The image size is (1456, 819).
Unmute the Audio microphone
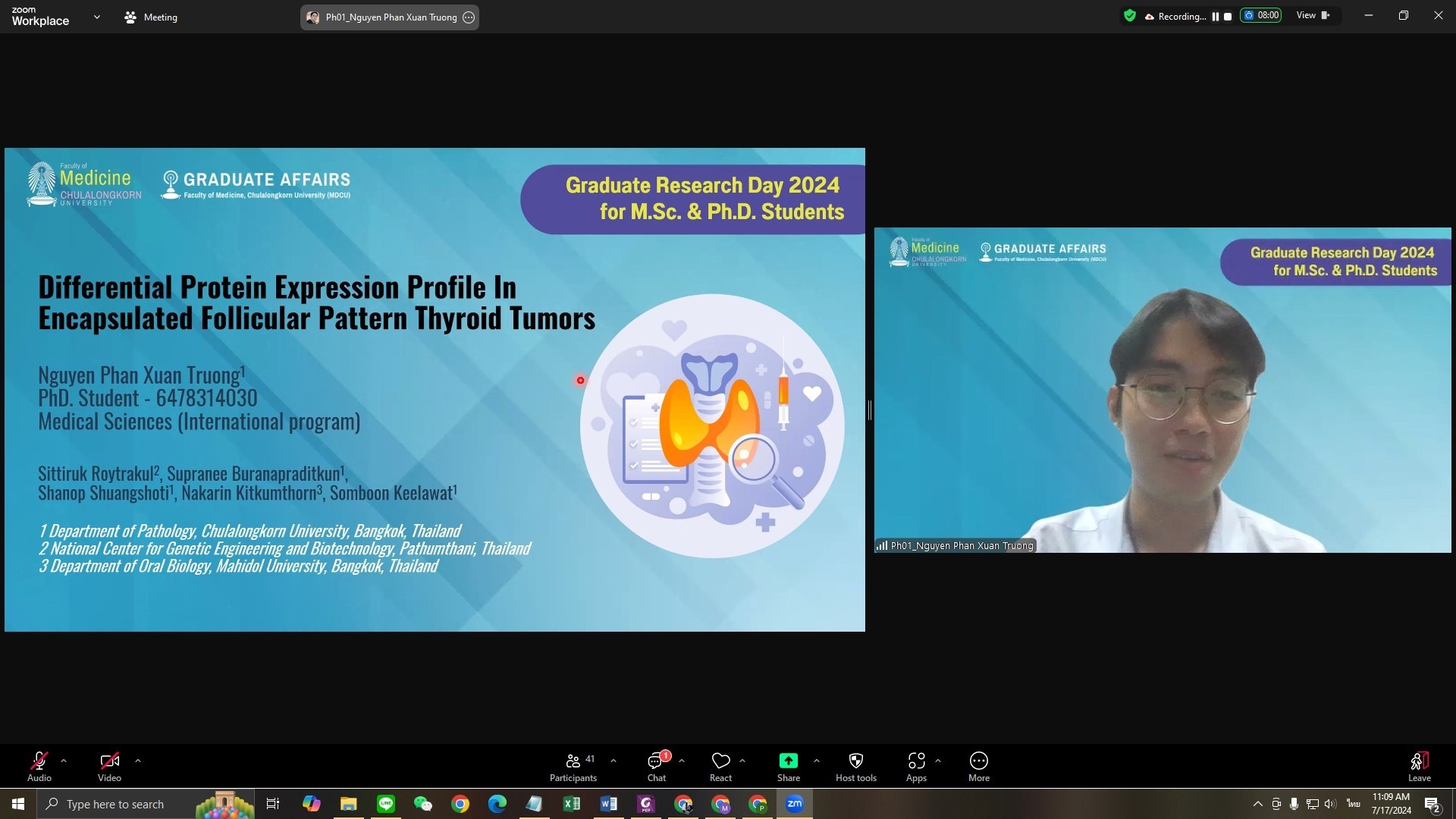pyautogui.click(x=39, y=766)
